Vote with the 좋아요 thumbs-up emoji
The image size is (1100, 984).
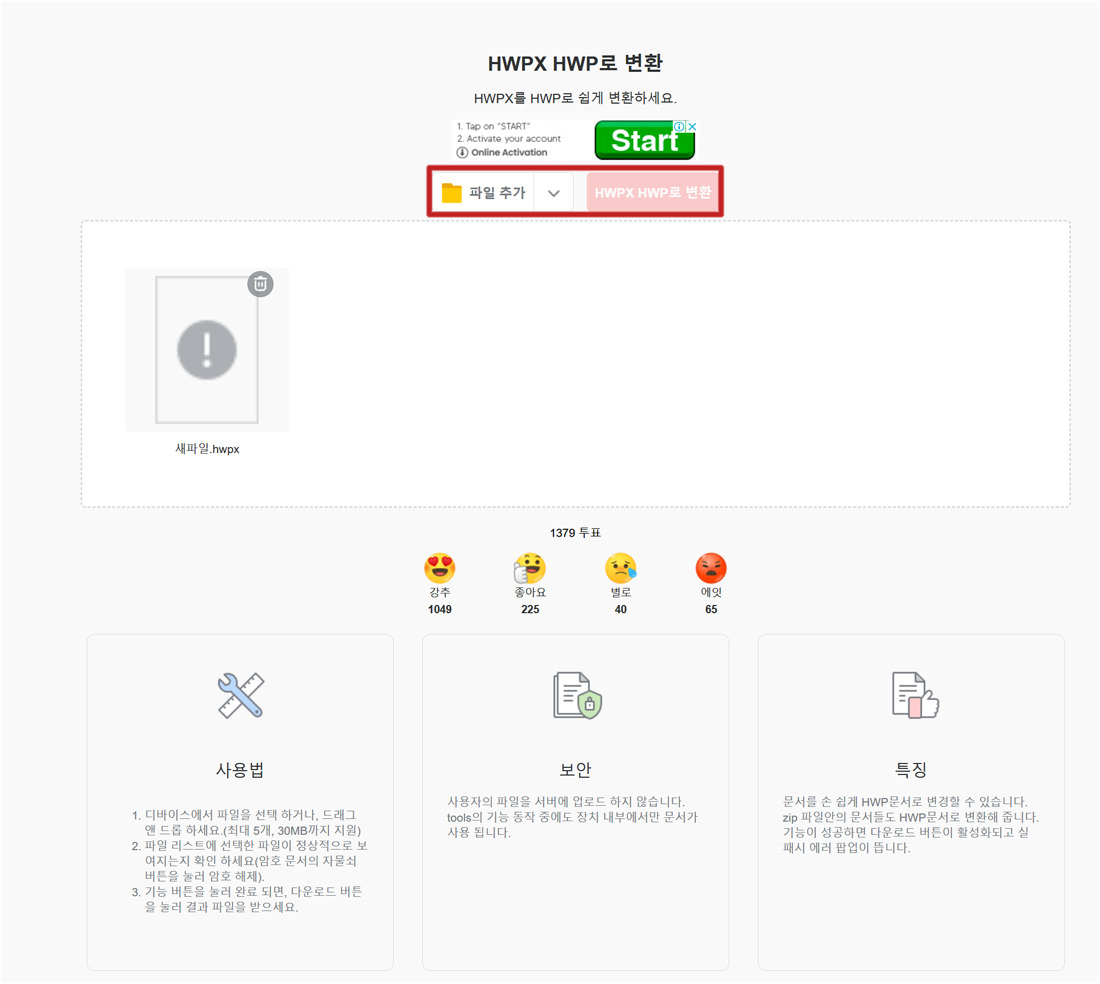(x=530, y=567)
